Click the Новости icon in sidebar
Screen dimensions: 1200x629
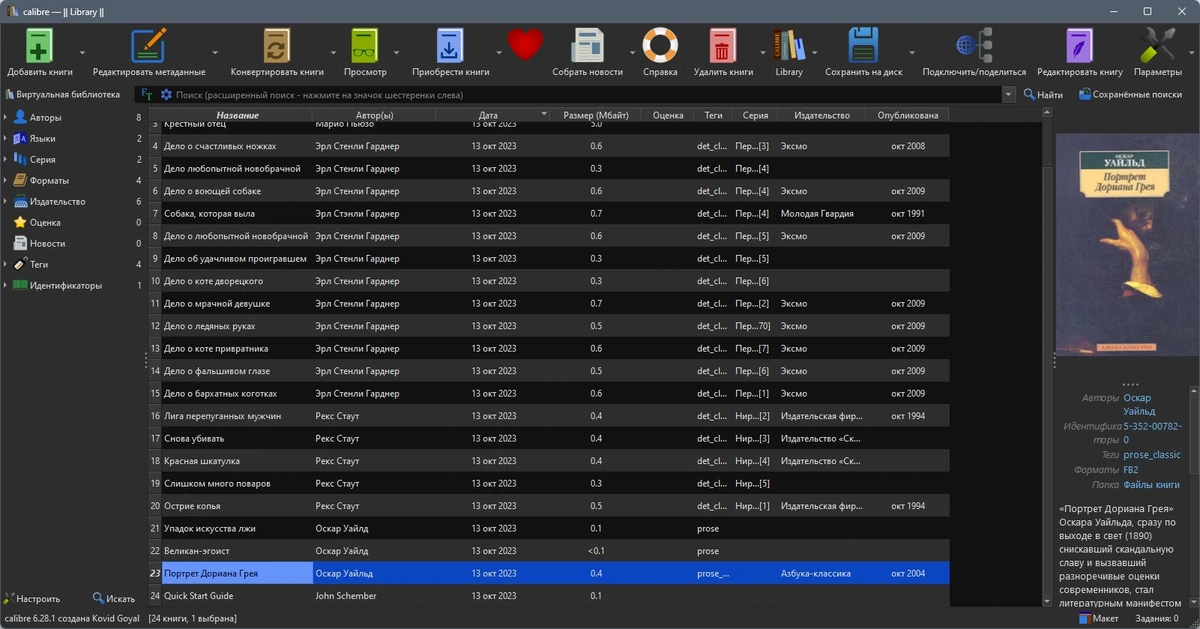click(20, 243)
